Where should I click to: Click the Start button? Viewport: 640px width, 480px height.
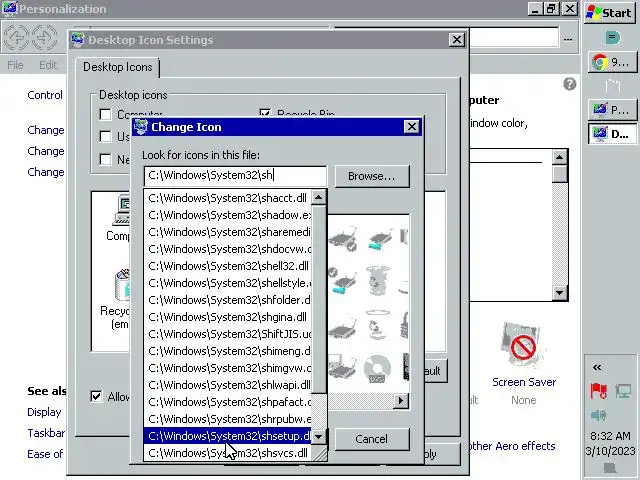610,13
